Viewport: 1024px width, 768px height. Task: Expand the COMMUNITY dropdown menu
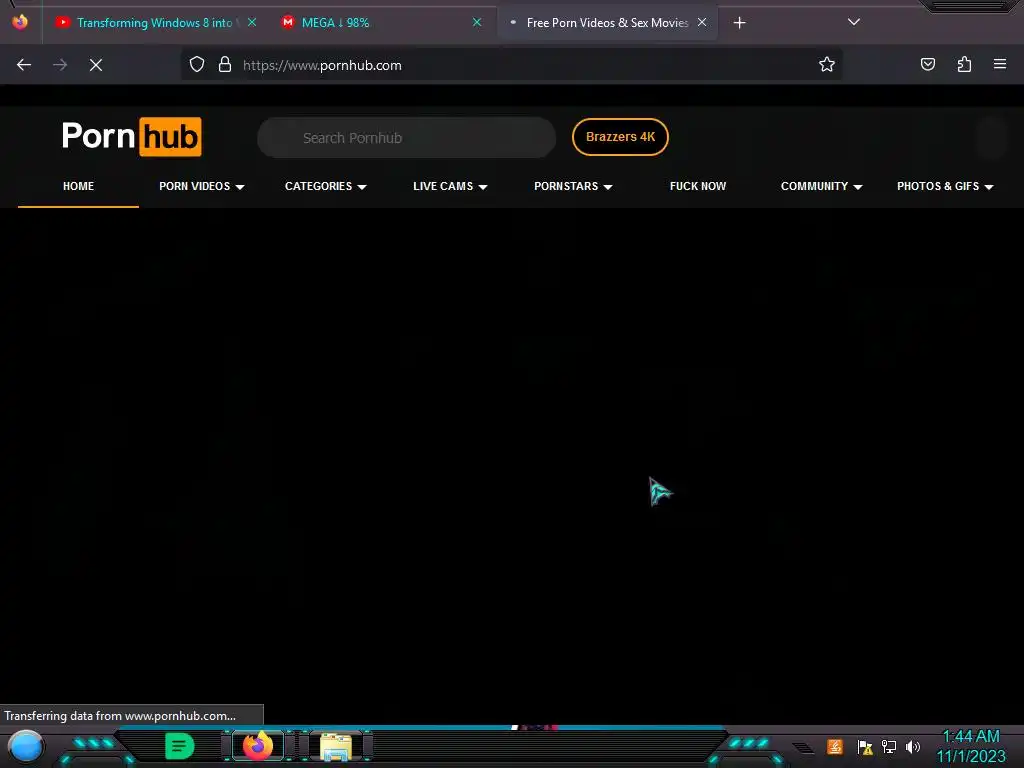click(x=821, y=186)
